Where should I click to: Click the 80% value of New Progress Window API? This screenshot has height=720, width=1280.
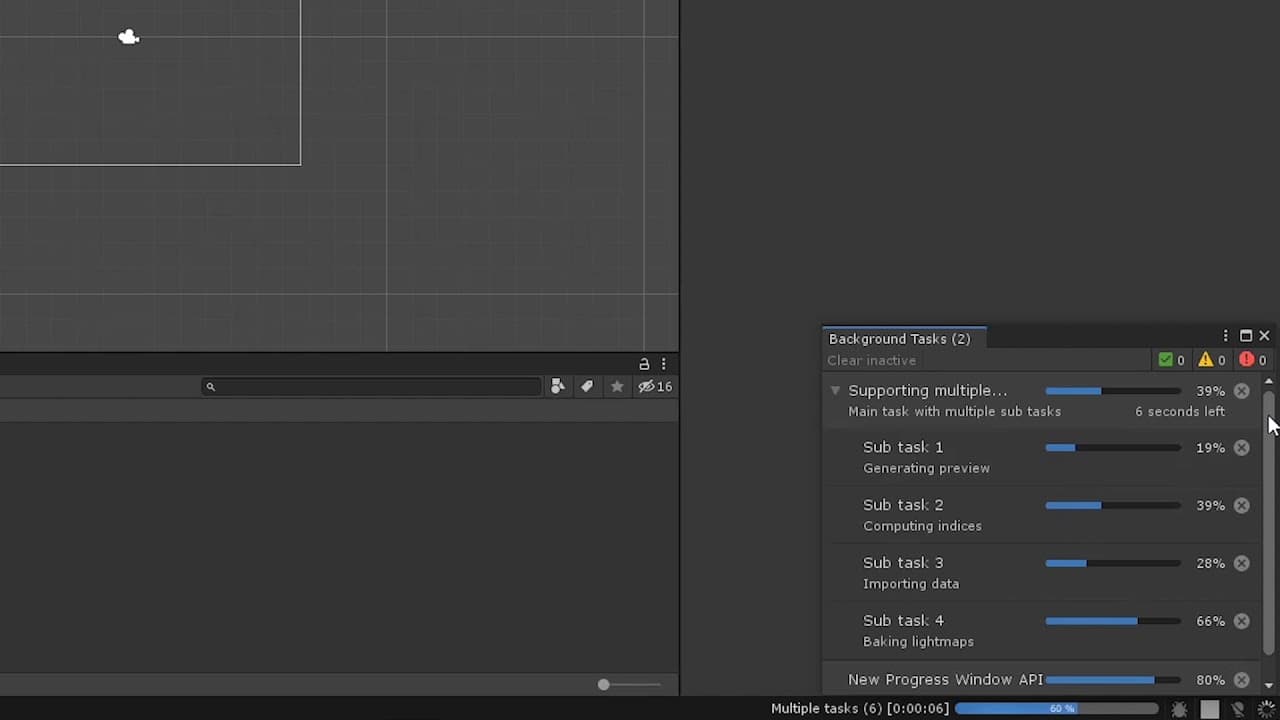tap(1210, 680)
